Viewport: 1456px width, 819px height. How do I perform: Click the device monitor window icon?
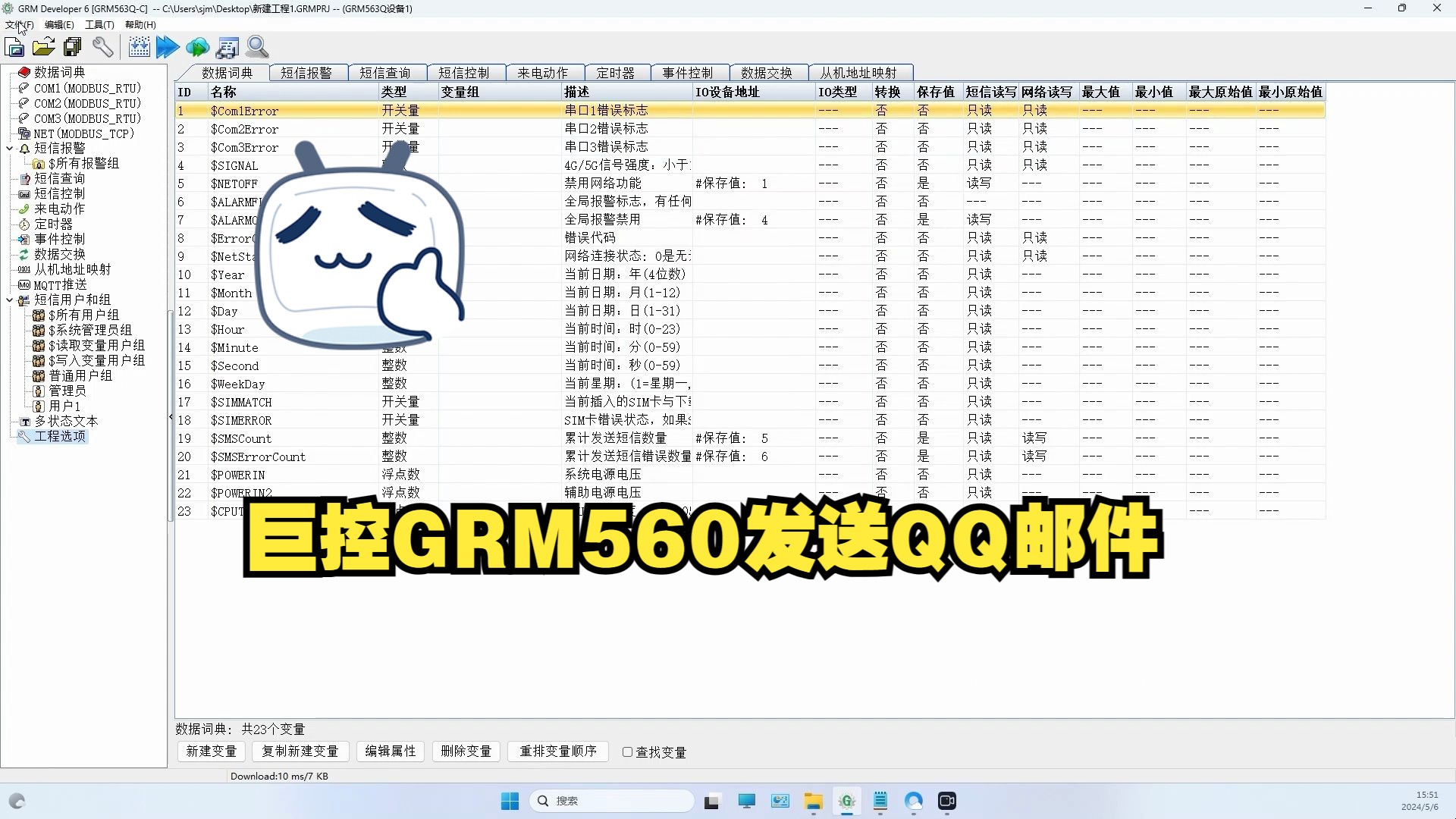(227, 47)
